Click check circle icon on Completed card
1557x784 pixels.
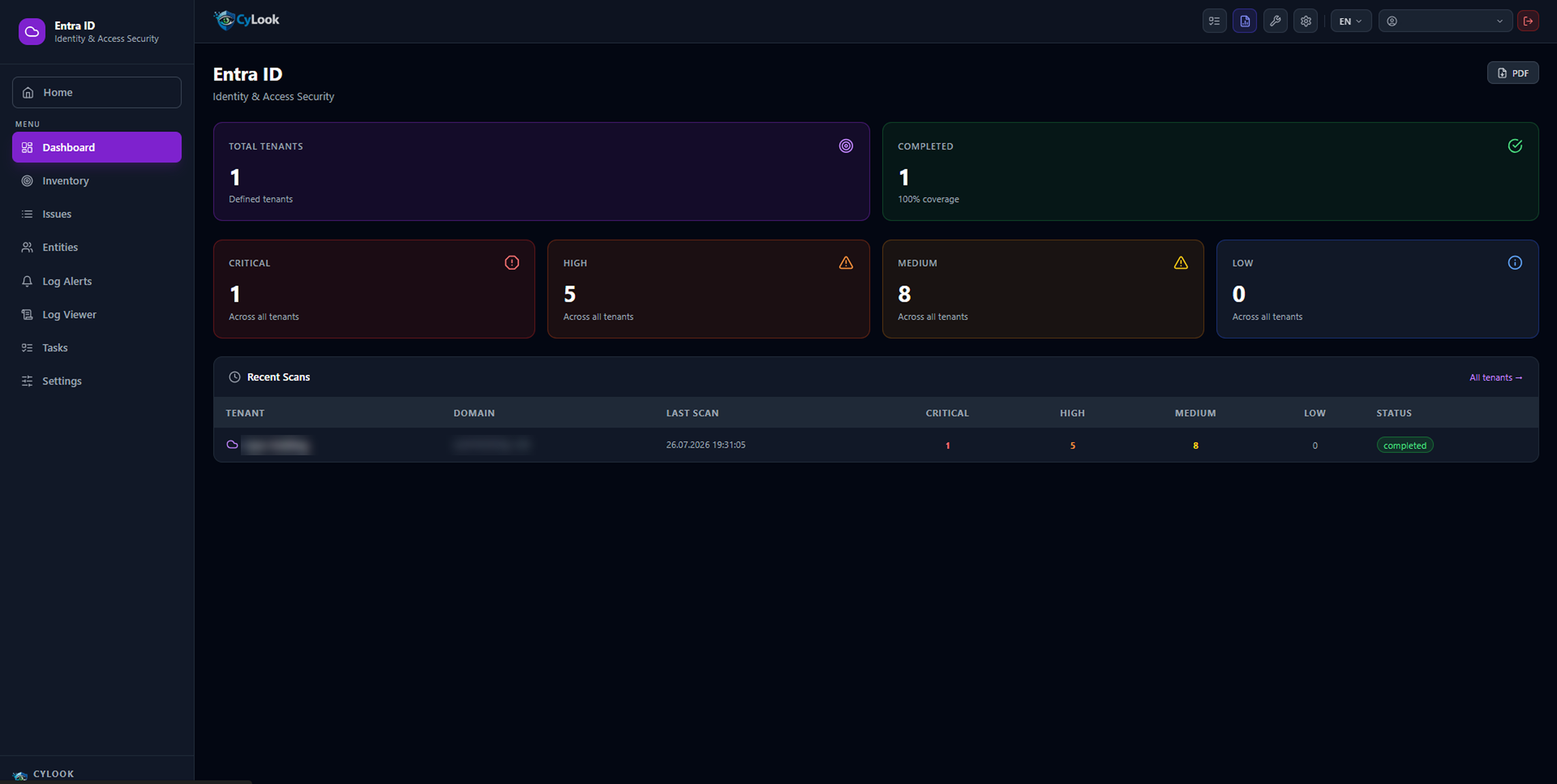tap(1515, 146)
